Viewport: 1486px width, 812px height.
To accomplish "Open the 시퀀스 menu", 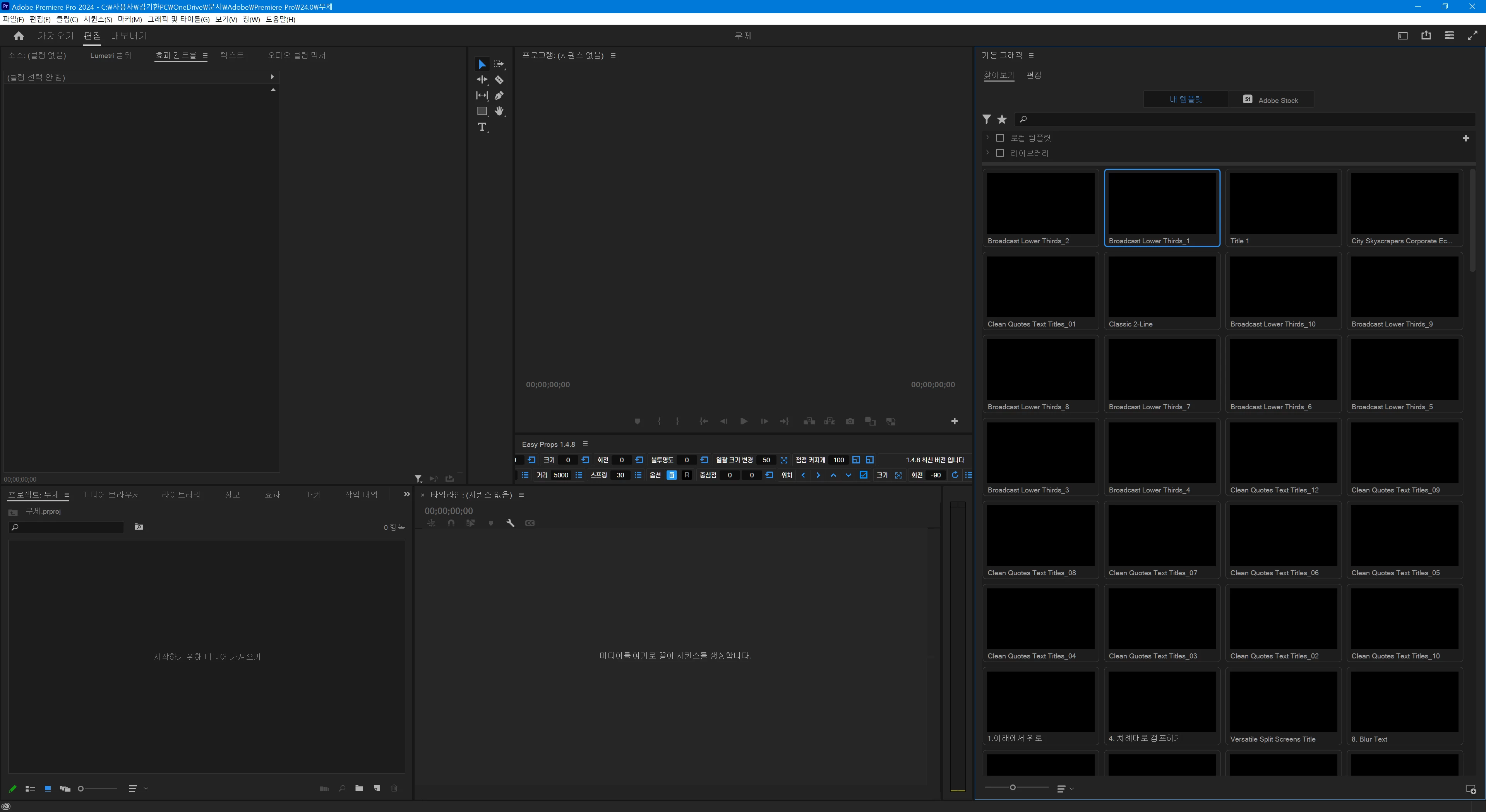I will click(98, 19).
